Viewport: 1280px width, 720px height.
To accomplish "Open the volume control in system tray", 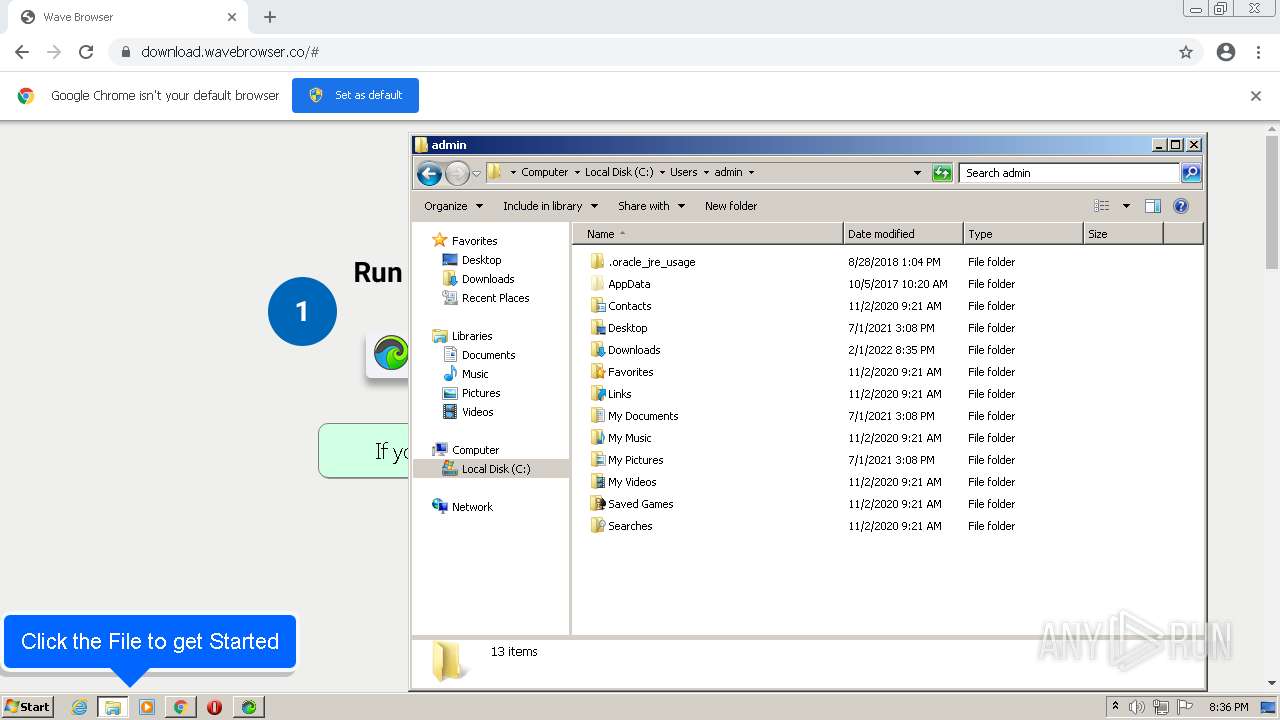I will pyautogui.click(x=1137, y=707).
